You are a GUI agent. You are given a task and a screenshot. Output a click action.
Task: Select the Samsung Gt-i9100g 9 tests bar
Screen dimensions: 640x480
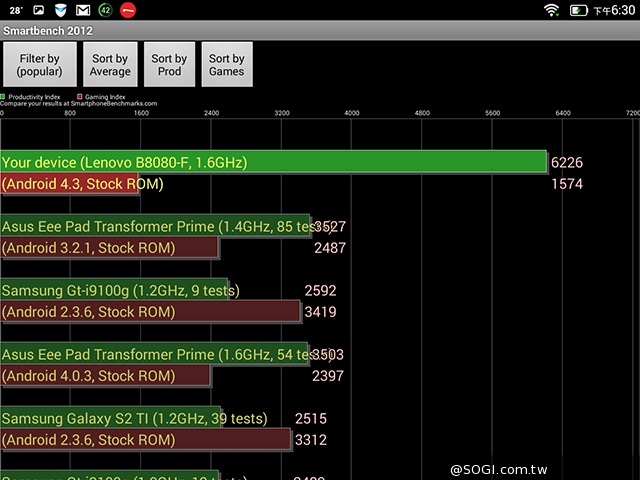[x=114, y=291]
